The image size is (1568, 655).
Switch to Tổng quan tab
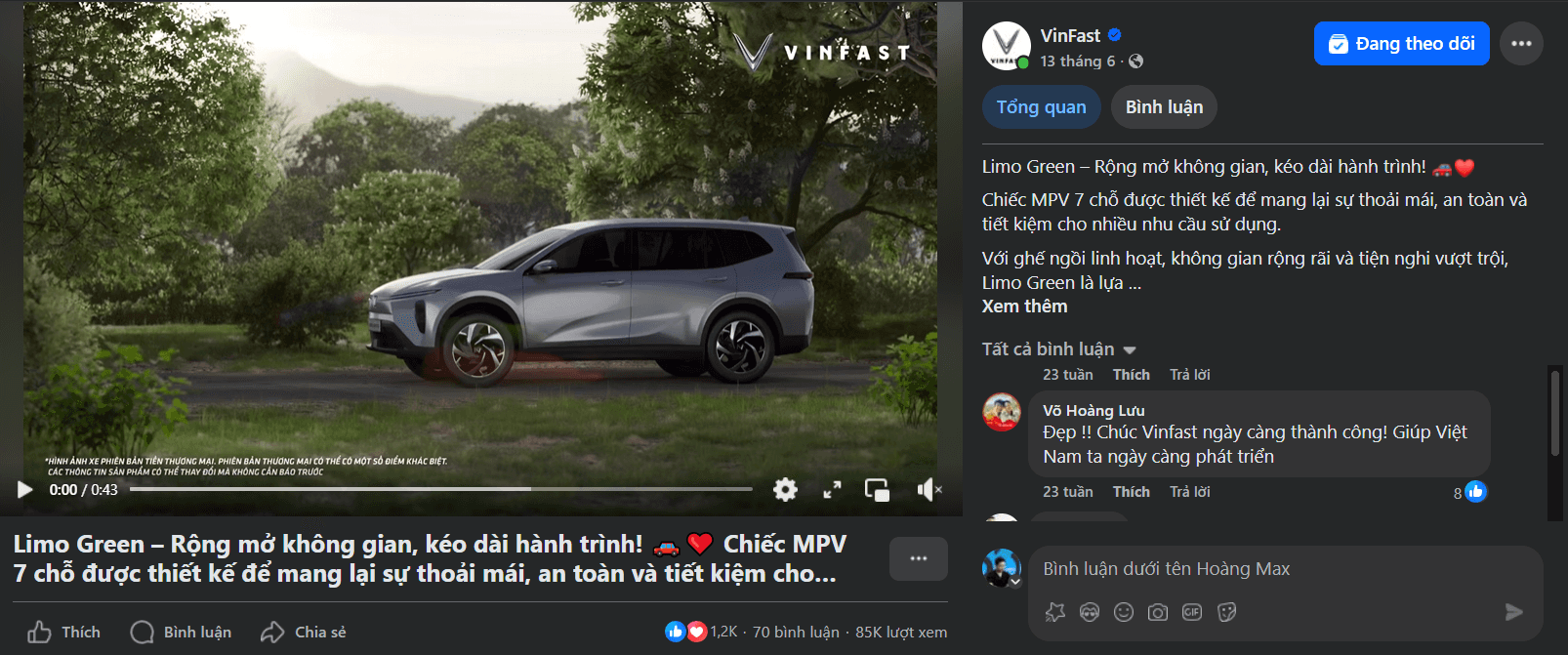pyautogui.click(x=1041, y=107)
